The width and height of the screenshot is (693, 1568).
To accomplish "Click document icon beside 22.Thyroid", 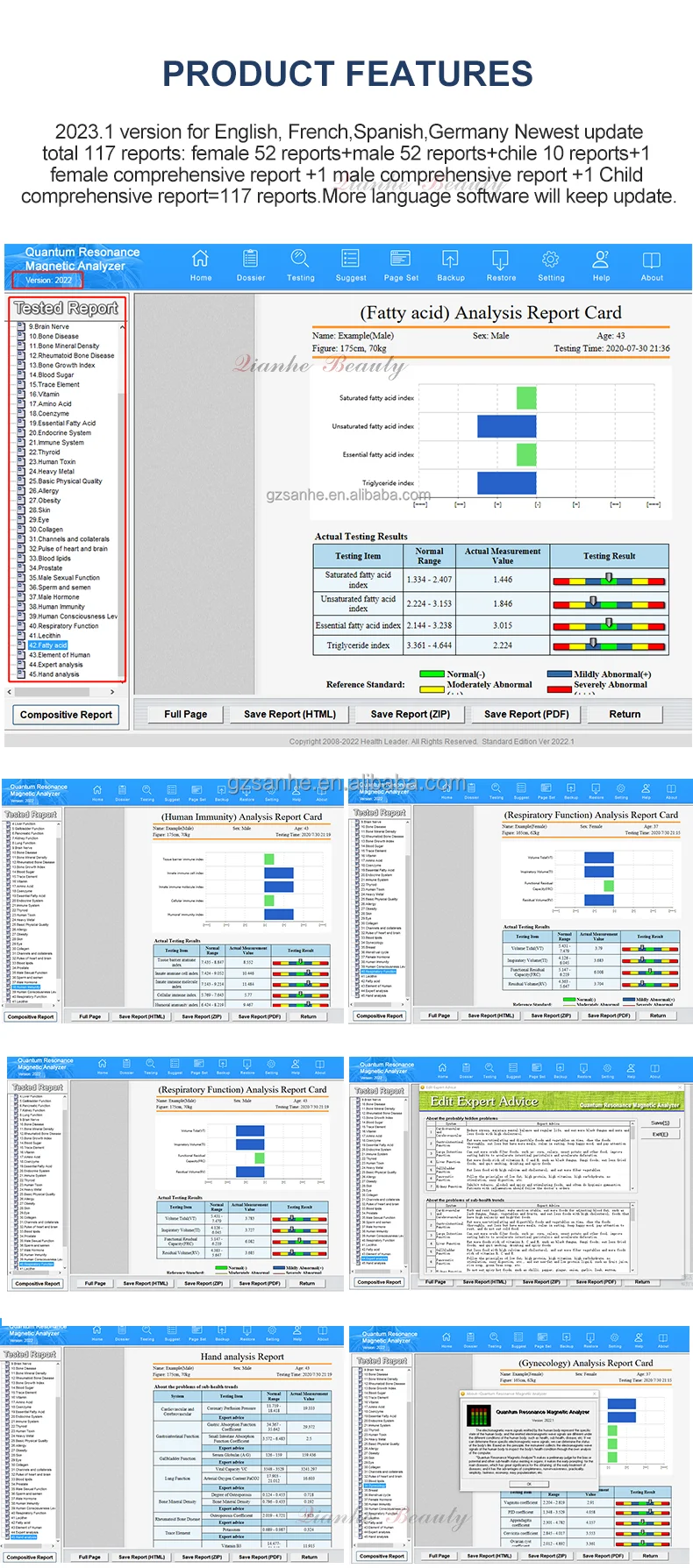I will (x=22, y=452).
